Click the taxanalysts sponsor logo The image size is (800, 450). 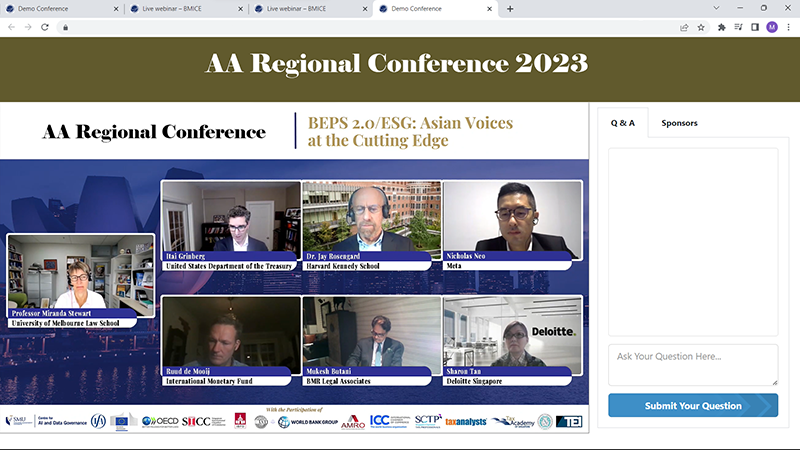[466, 422]
